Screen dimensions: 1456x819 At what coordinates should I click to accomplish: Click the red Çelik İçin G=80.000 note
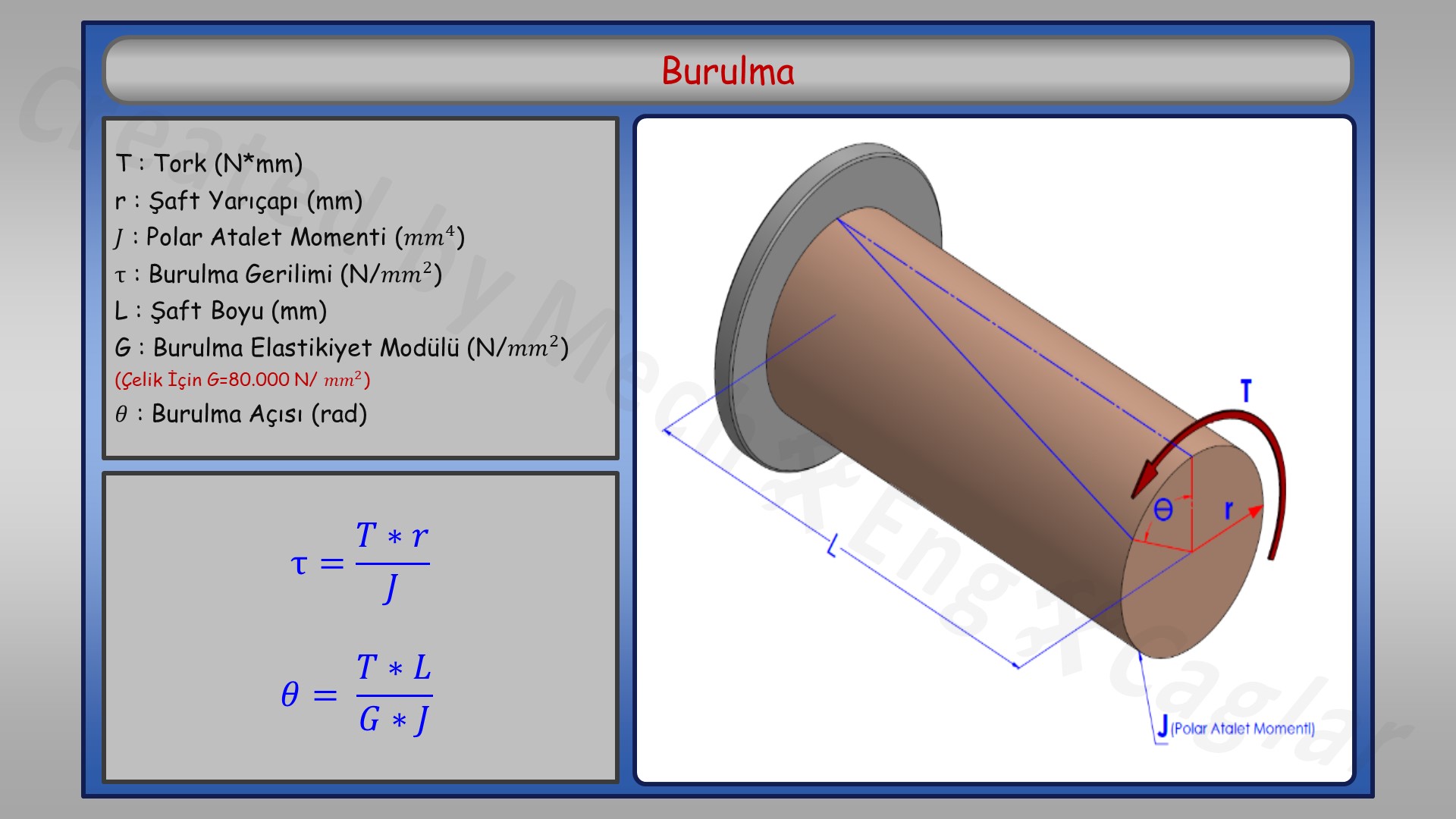[x=241, y=378]
